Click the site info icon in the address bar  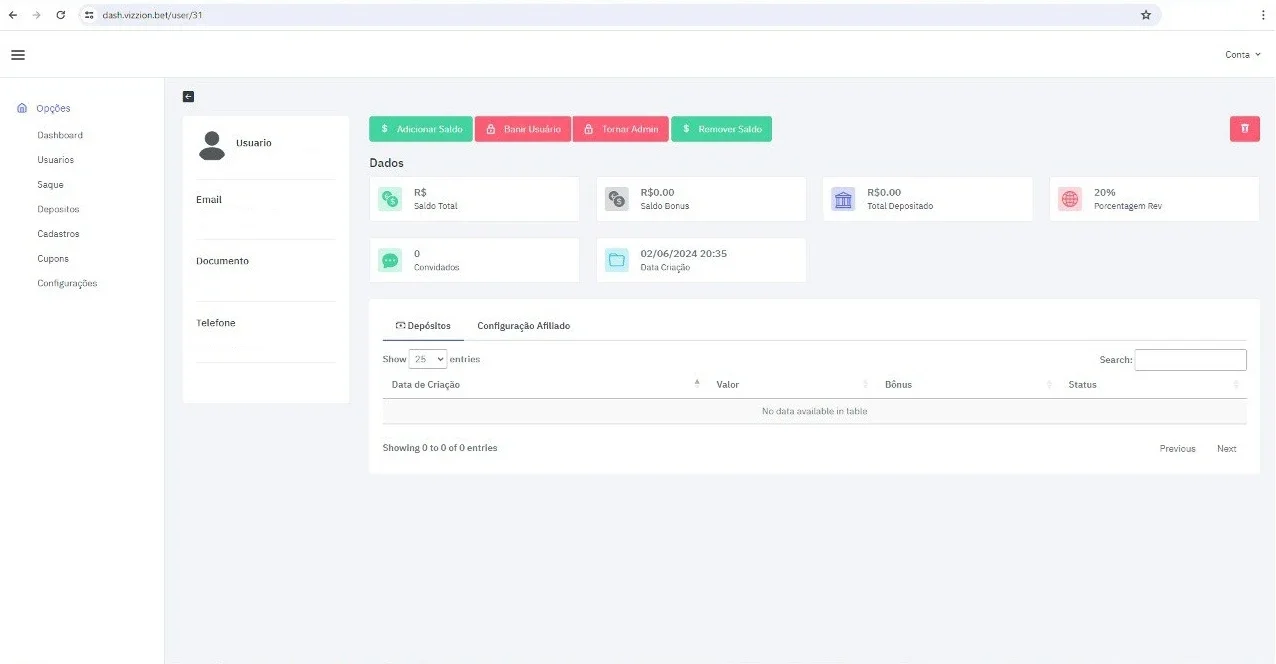89,15
